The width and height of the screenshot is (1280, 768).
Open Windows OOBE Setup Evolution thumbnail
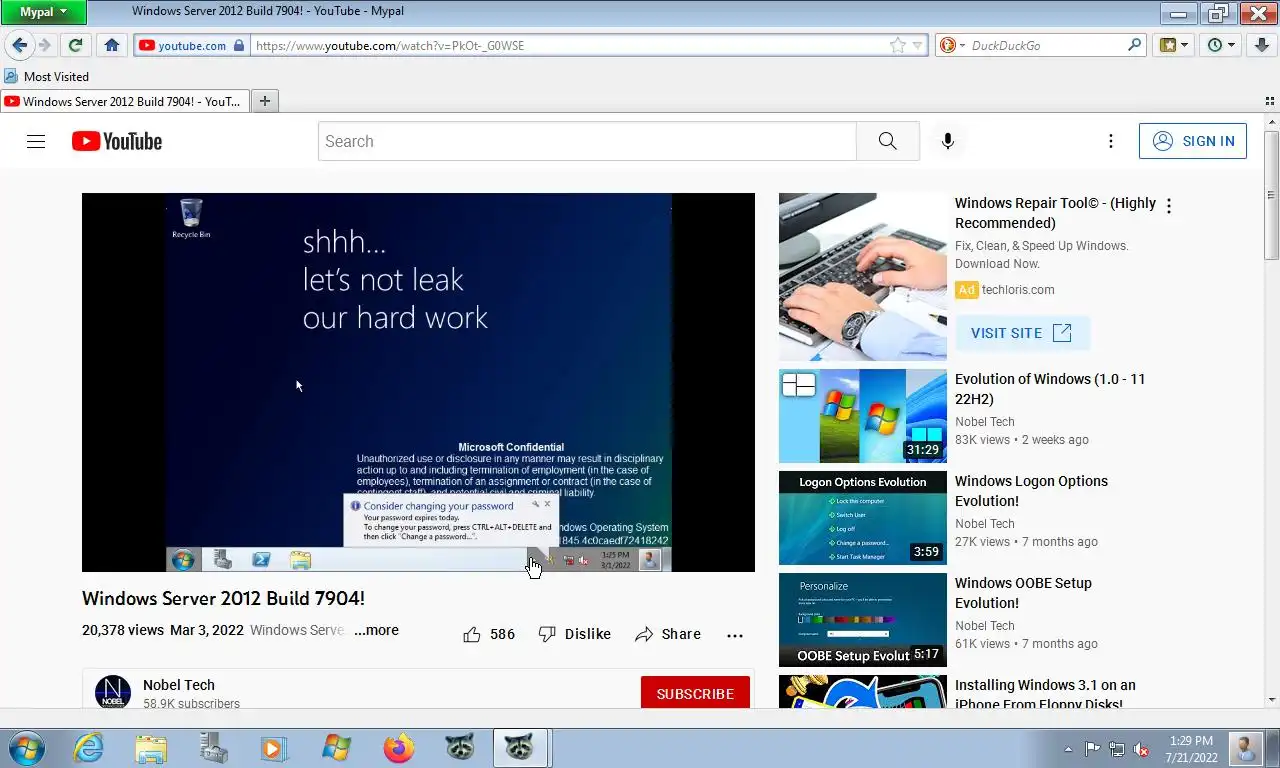863,620
